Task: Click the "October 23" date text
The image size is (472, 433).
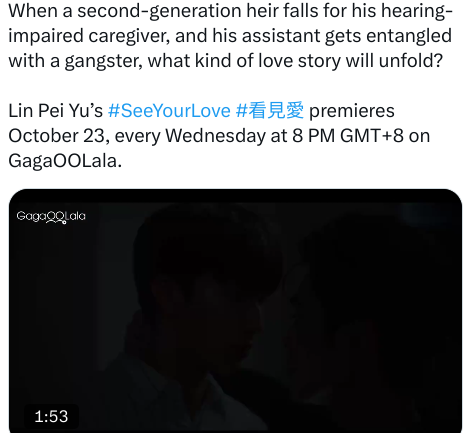Action: pos(56,136)
